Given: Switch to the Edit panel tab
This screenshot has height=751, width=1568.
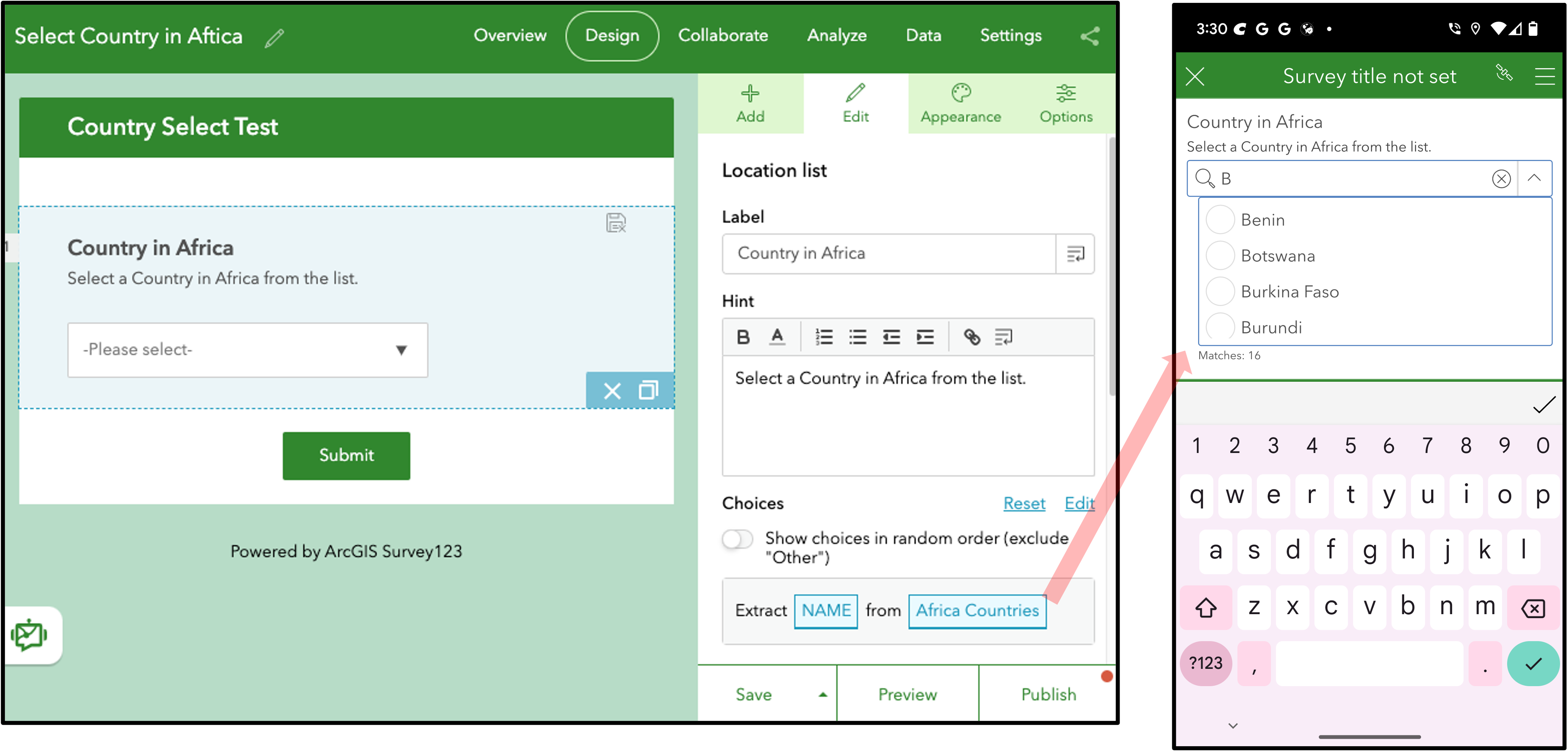Looking at the screenshot, I should pyautogui.click(x=855, y=103).
